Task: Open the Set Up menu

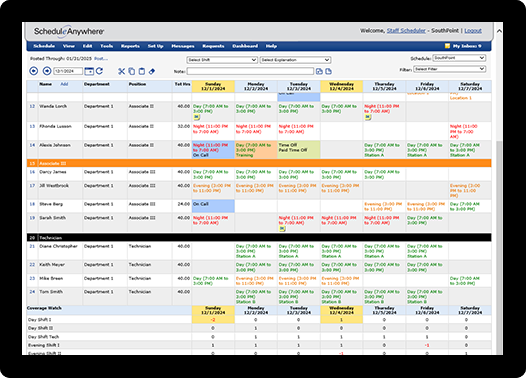Action: 155,46
